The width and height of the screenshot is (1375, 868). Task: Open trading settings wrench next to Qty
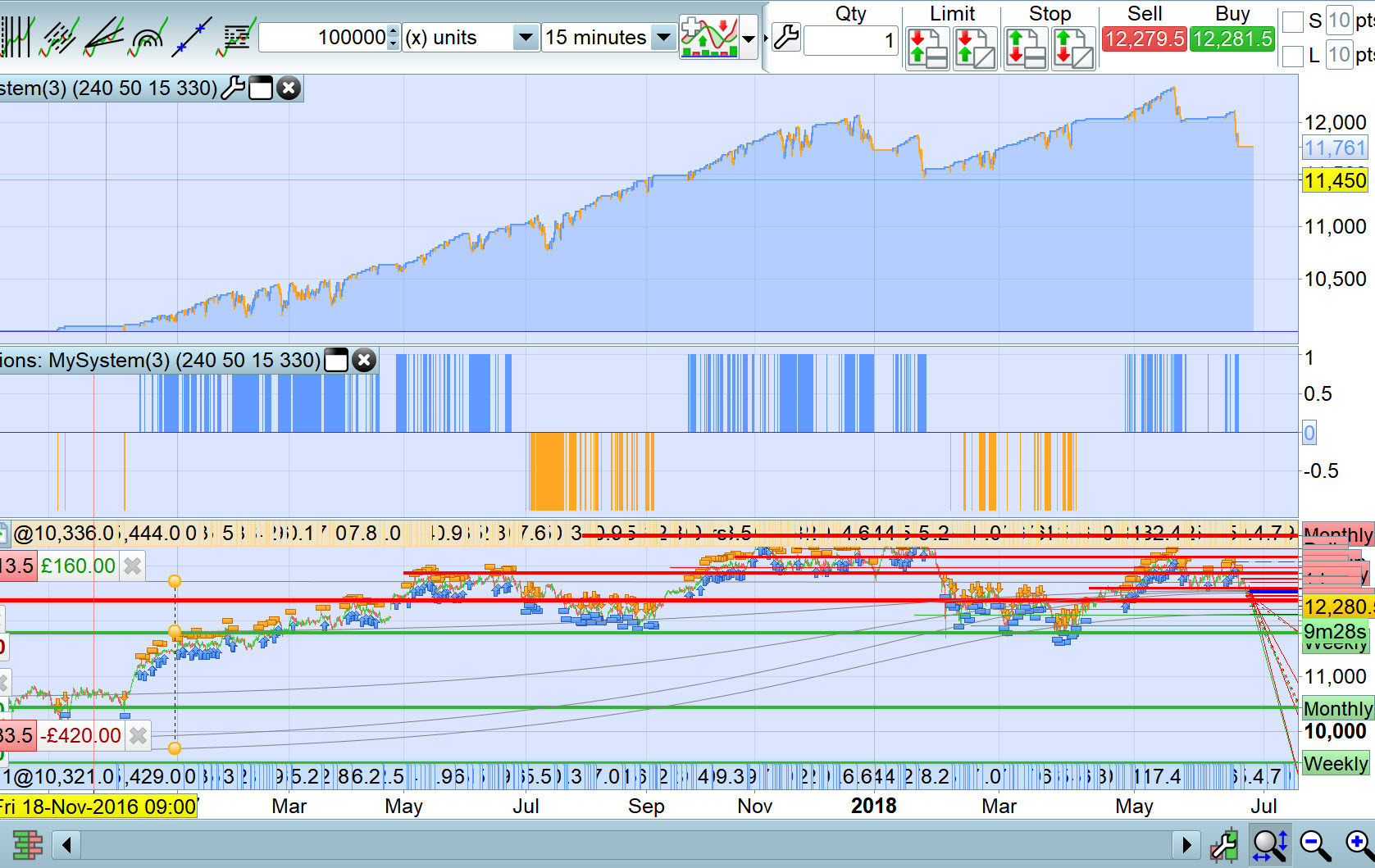click(x=785, y=38)
